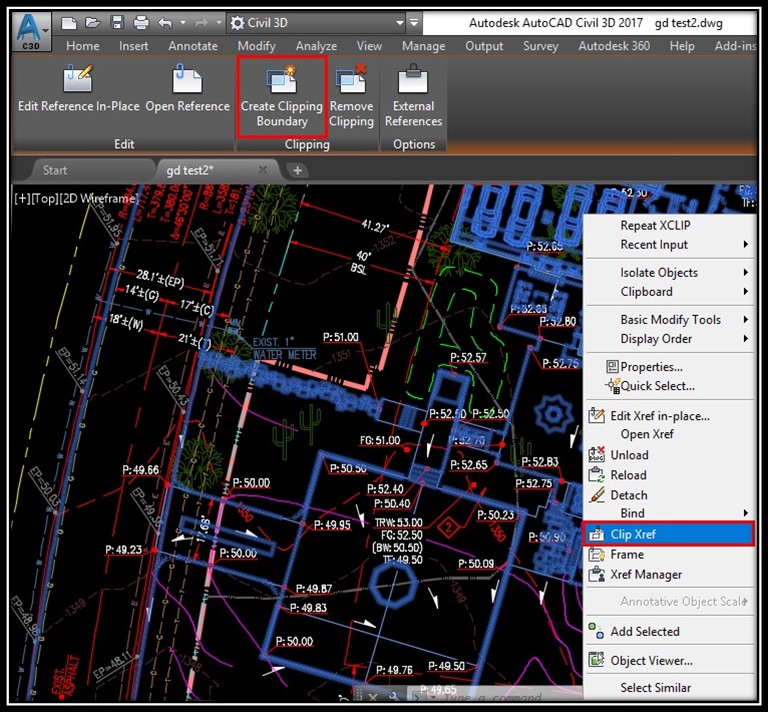768x712 pixels.
Task: Undo the last action
Action: coord(166,23)
